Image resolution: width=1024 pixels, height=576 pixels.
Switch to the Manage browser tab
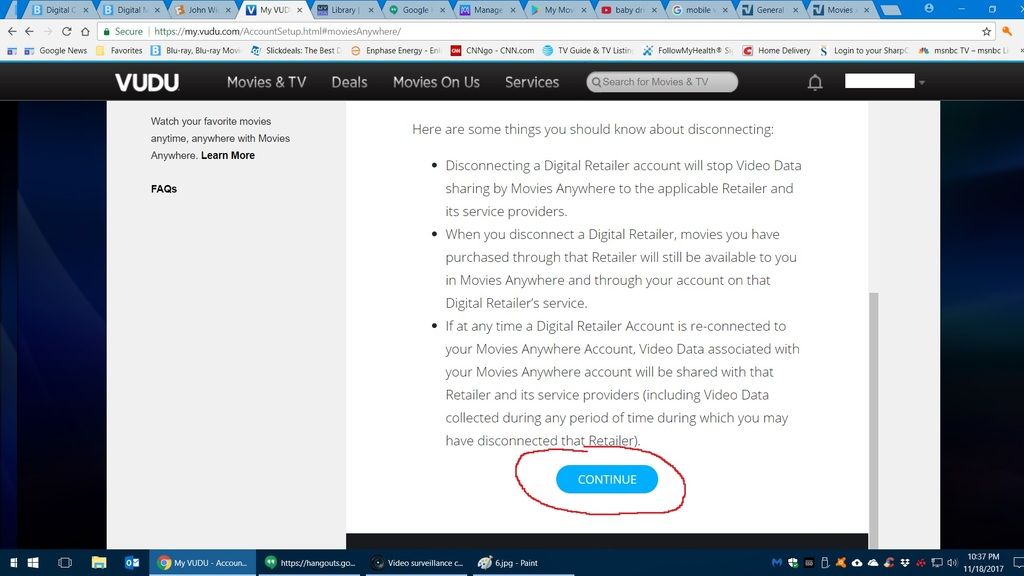point(486,10)
